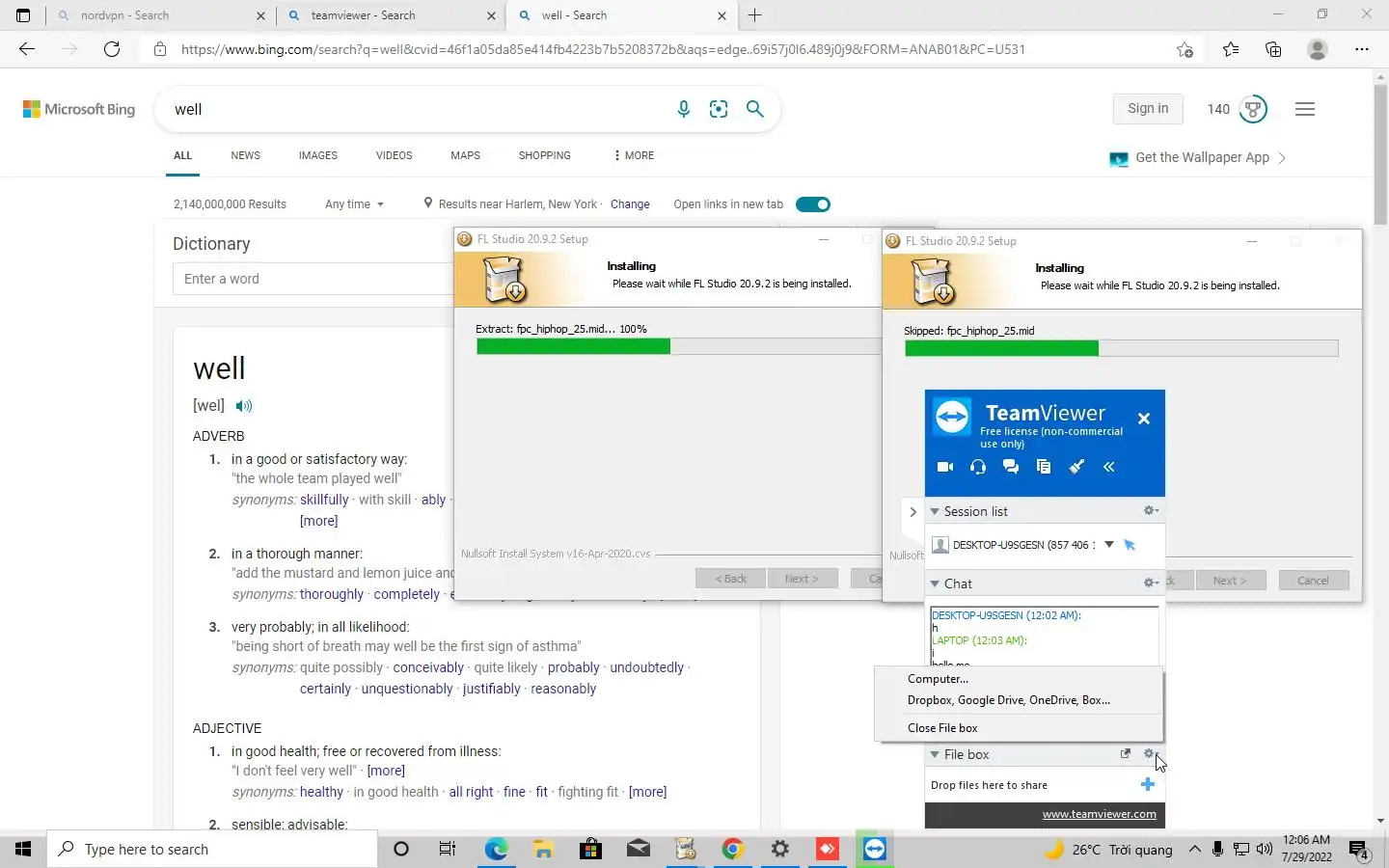This screenshot has height=868, width=1389.
Task: Click Next in left FL Studio Setup
Action: point(802,579)
